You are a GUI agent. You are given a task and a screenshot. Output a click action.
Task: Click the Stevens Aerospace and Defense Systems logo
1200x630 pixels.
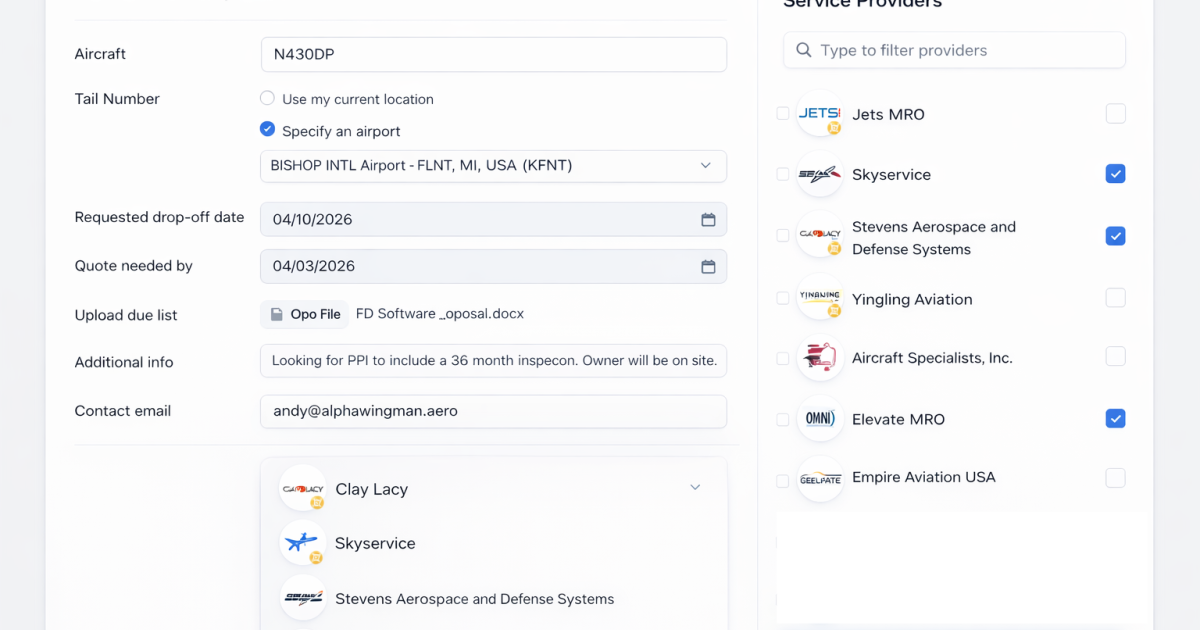point(820,236)
